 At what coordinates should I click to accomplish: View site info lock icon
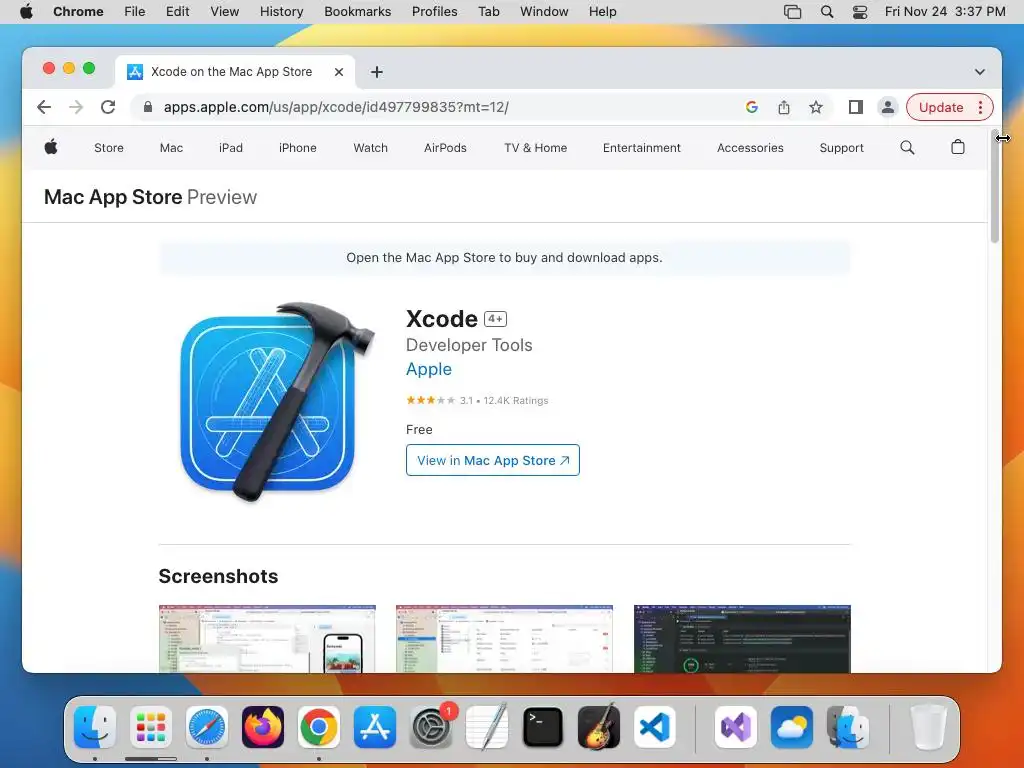[x=148, y=107]
